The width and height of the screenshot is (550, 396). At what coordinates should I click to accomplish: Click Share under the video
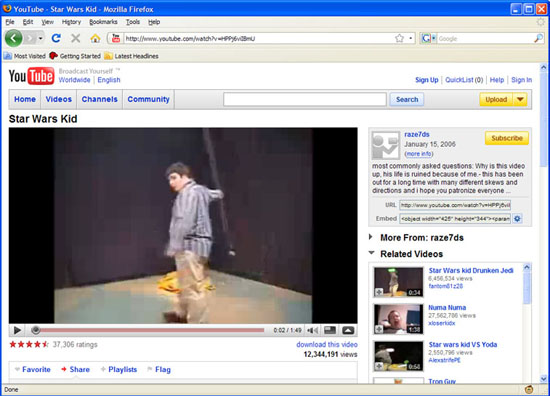(x=80, y=369)
